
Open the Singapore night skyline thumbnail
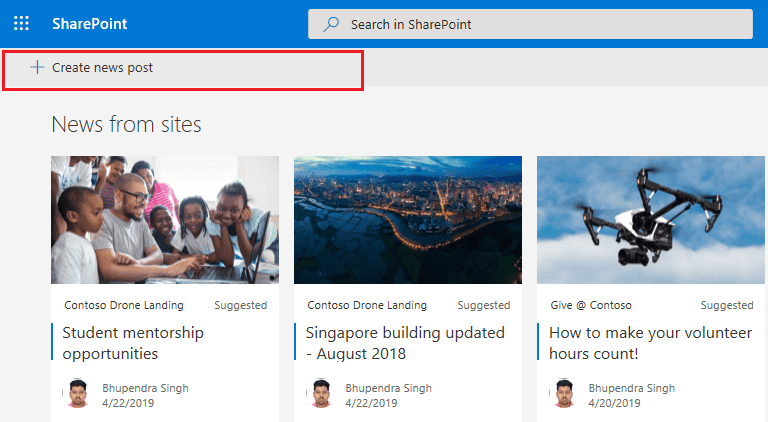pyautogui.click(x=408, y=219)
